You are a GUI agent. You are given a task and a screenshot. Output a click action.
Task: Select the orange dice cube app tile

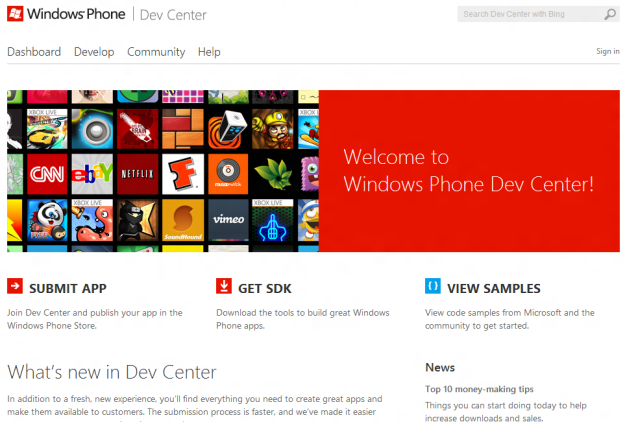point(228,129)
